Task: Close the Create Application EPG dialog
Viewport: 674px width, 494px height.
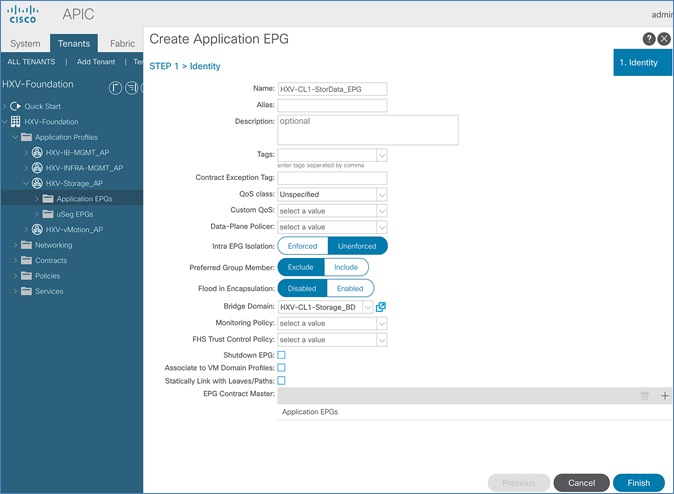Action: (x=664, y=39)
